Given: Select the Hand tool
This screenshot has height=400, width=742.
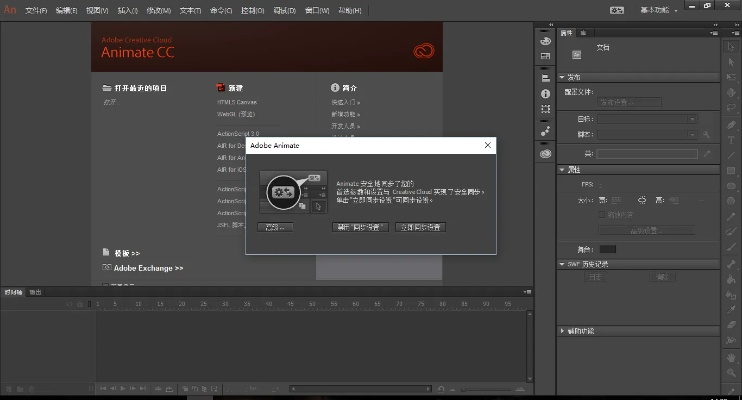Looking at the screenshot, I should pos(731,357).
